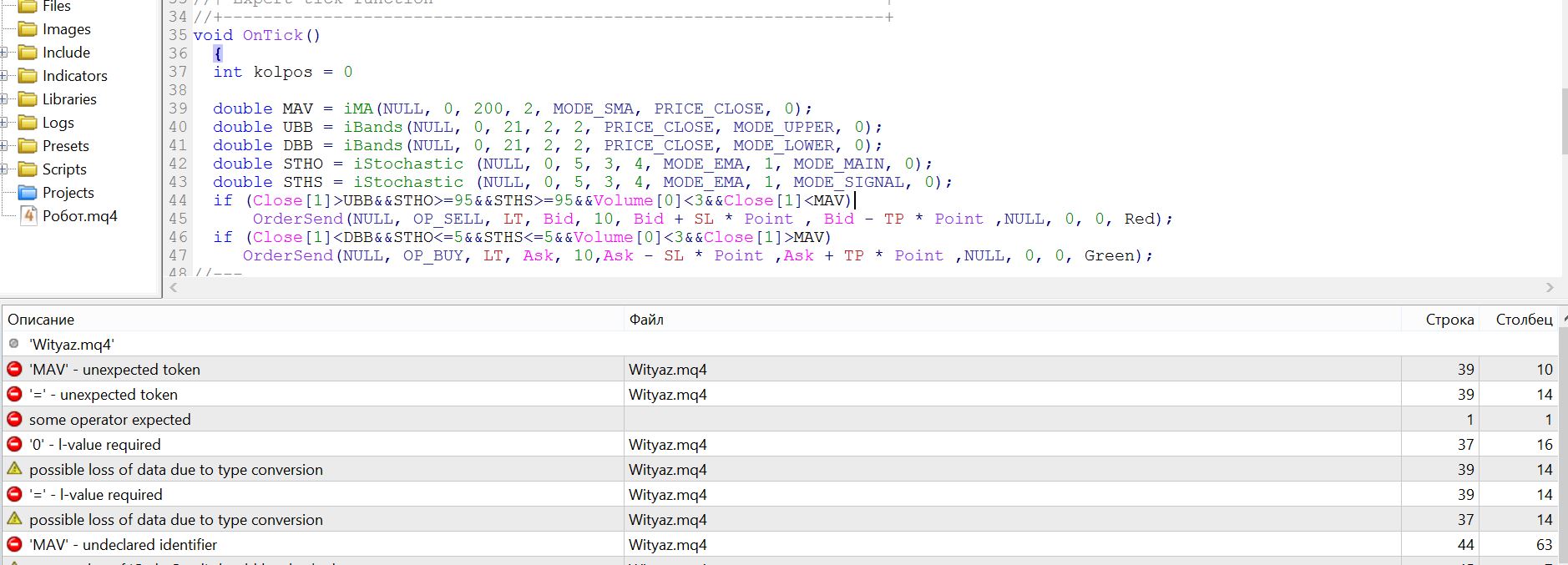Select the "'=' - l-value required" error
The width and height of the screenshot is (1568, 565).
(780, 494)
